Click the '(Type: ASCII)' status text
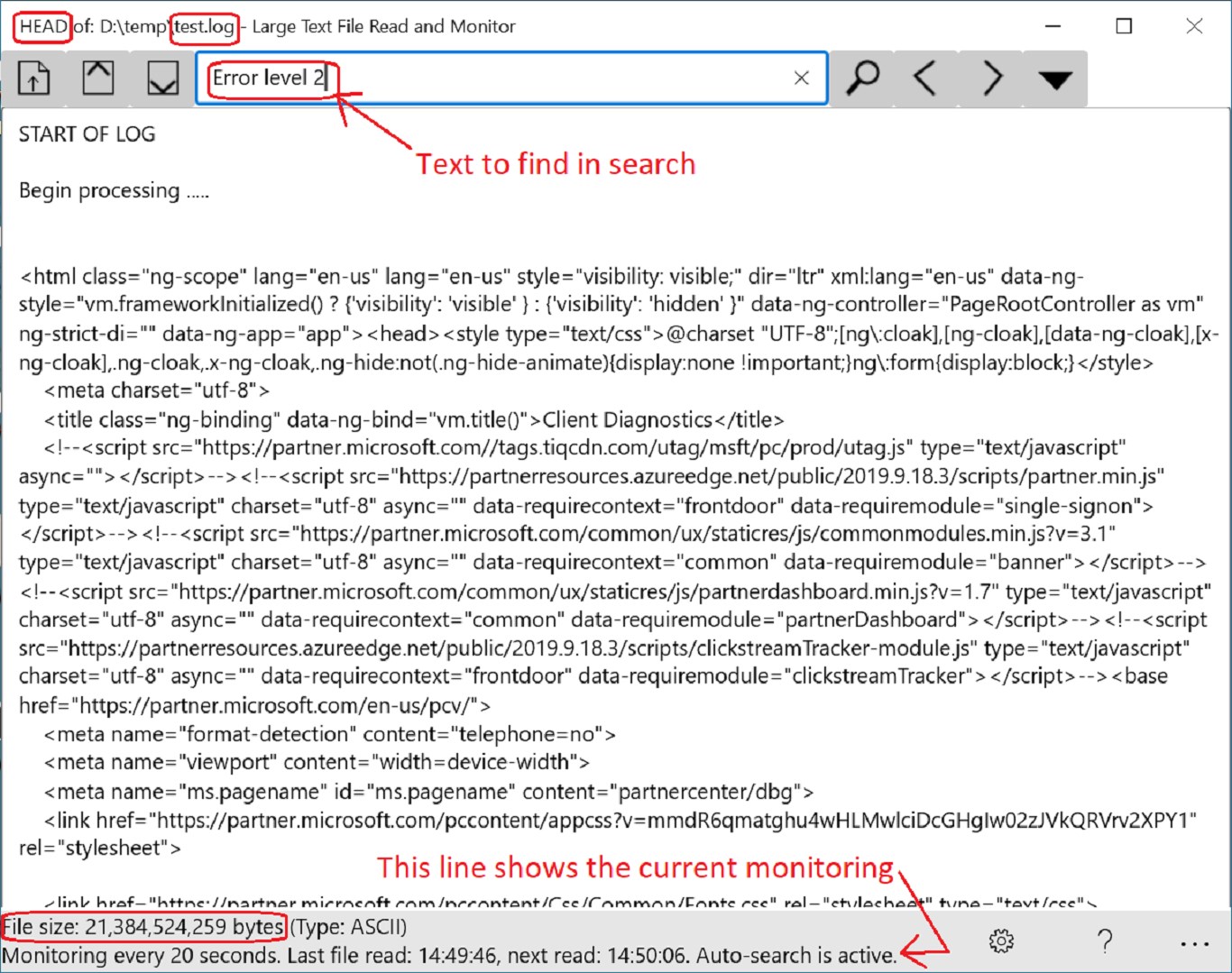This screenshot has height=973, width=1232. (348, 927)
